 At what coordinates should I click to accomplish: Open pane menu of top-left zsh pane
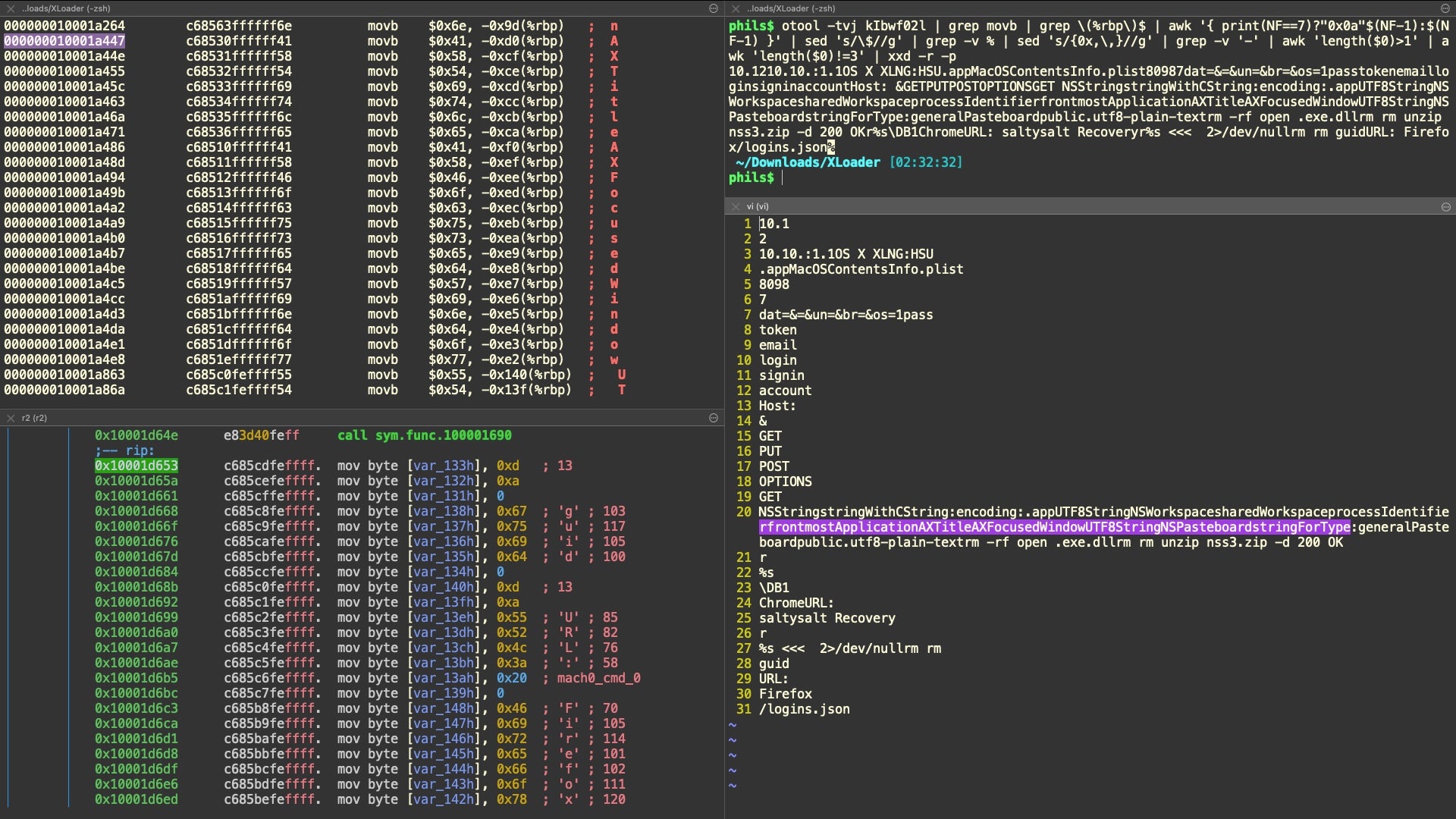click(x=713, y=8)
